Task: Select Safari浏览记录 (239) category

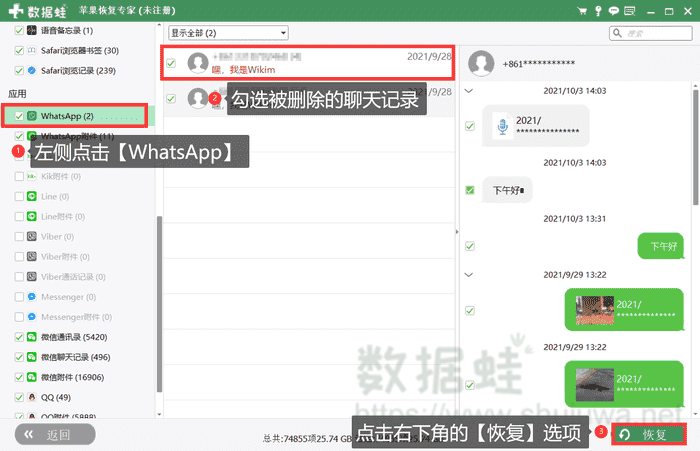Action: click(78, 71)
